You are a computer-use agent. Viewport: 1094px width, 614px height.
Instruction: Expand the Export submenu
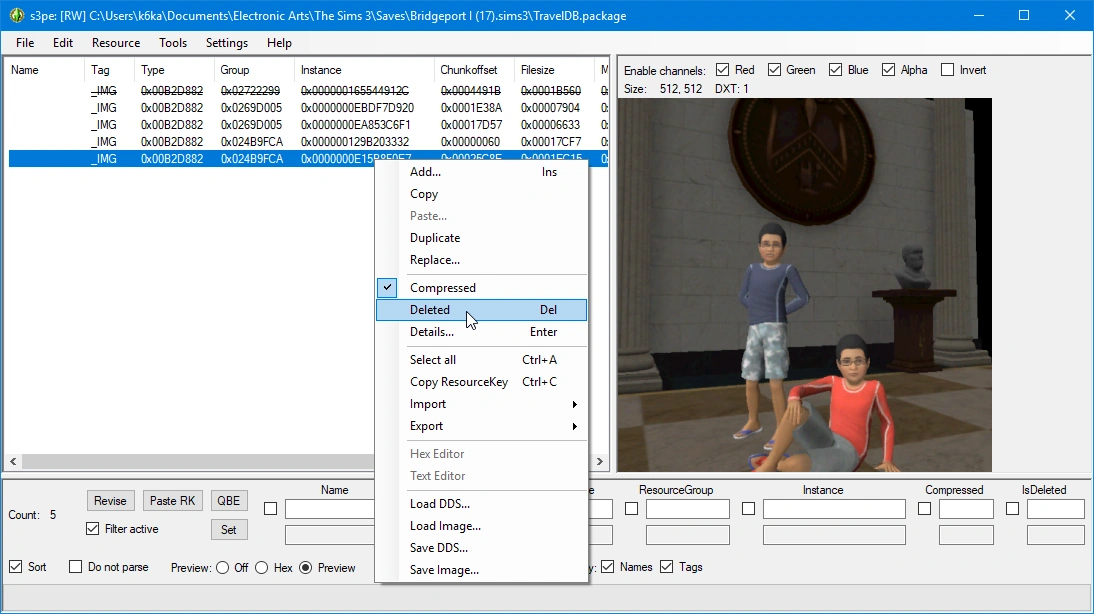click(481, 426)
